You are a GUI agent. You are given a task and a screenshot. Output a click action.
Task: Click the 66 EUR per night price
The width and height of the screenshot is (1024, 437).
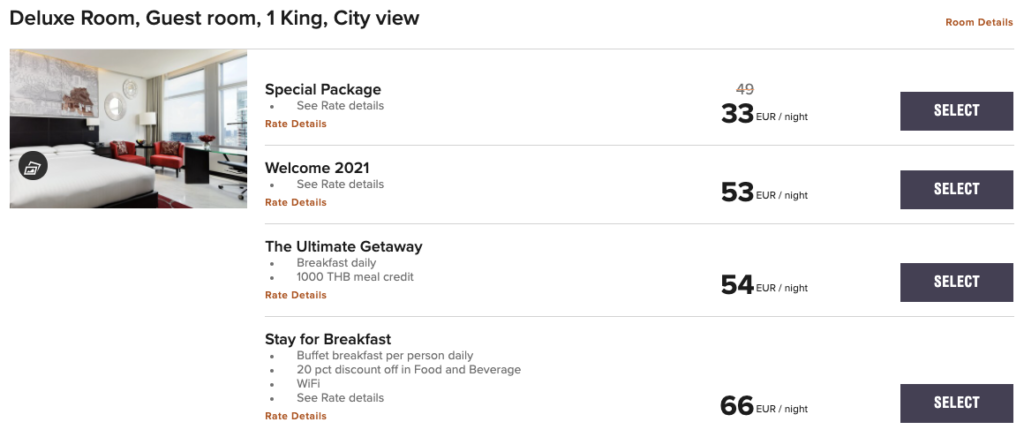763,407
